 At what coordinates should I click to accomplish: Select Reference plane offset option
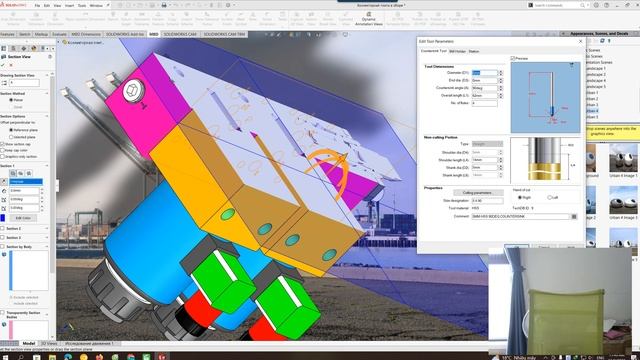[11, 130]
